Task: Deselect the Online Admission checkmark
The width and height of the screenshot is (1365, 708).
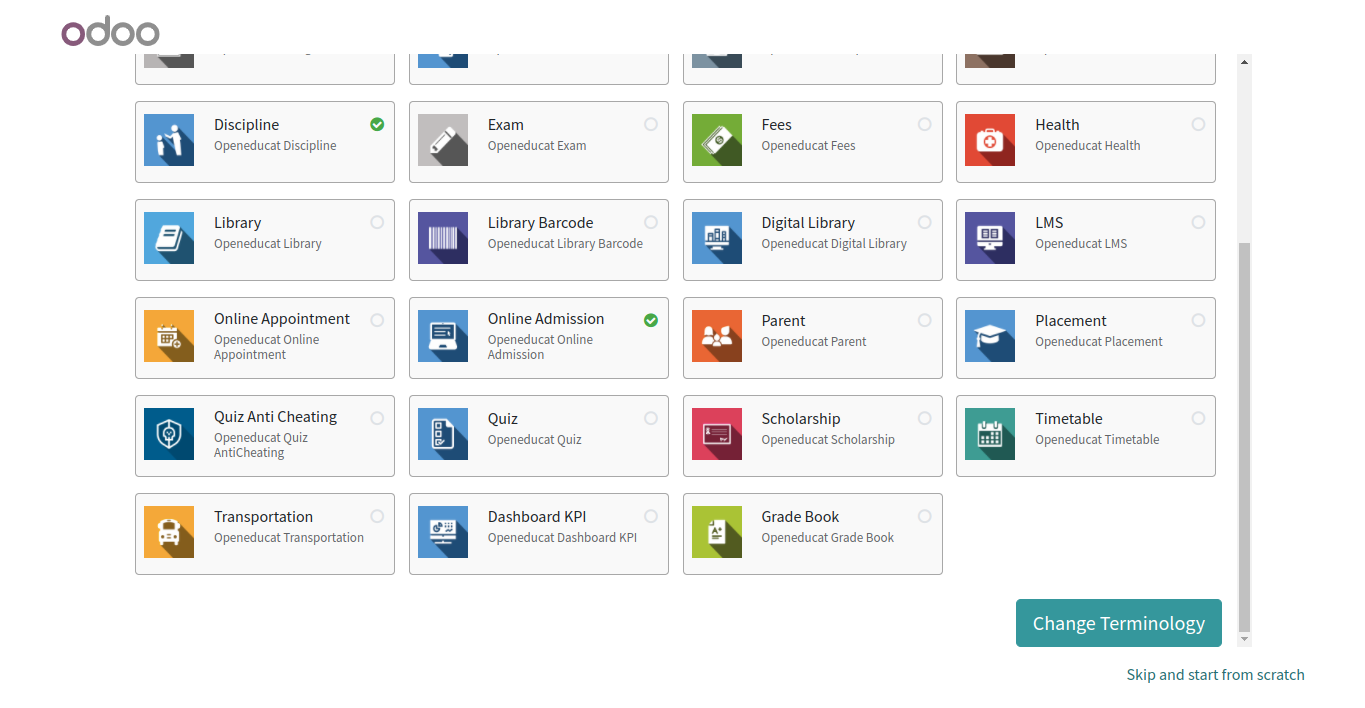Action: coord(651,320)
